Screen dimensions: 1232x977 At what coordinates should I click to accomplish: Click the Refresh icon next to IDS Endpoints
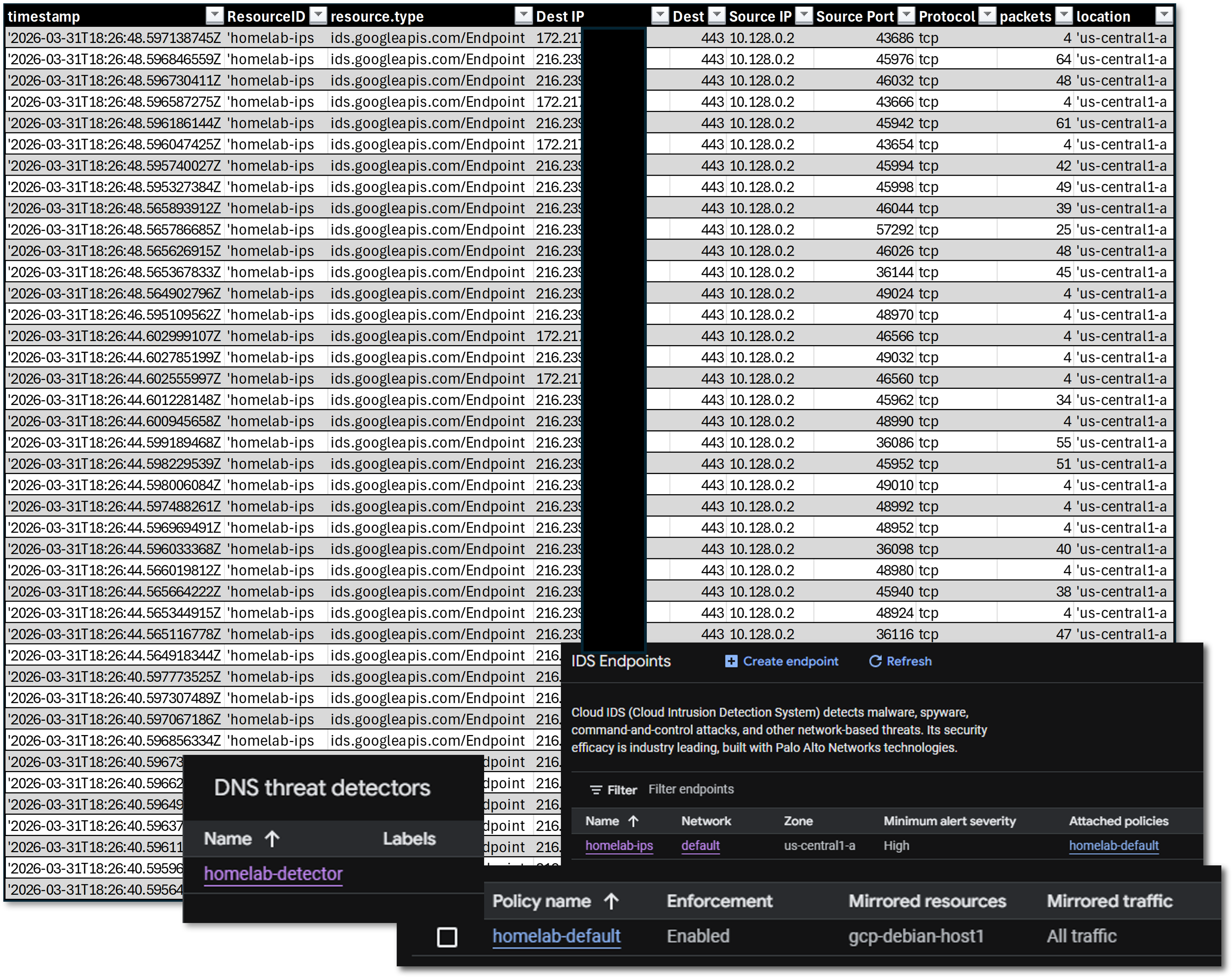tap(875, 662)
